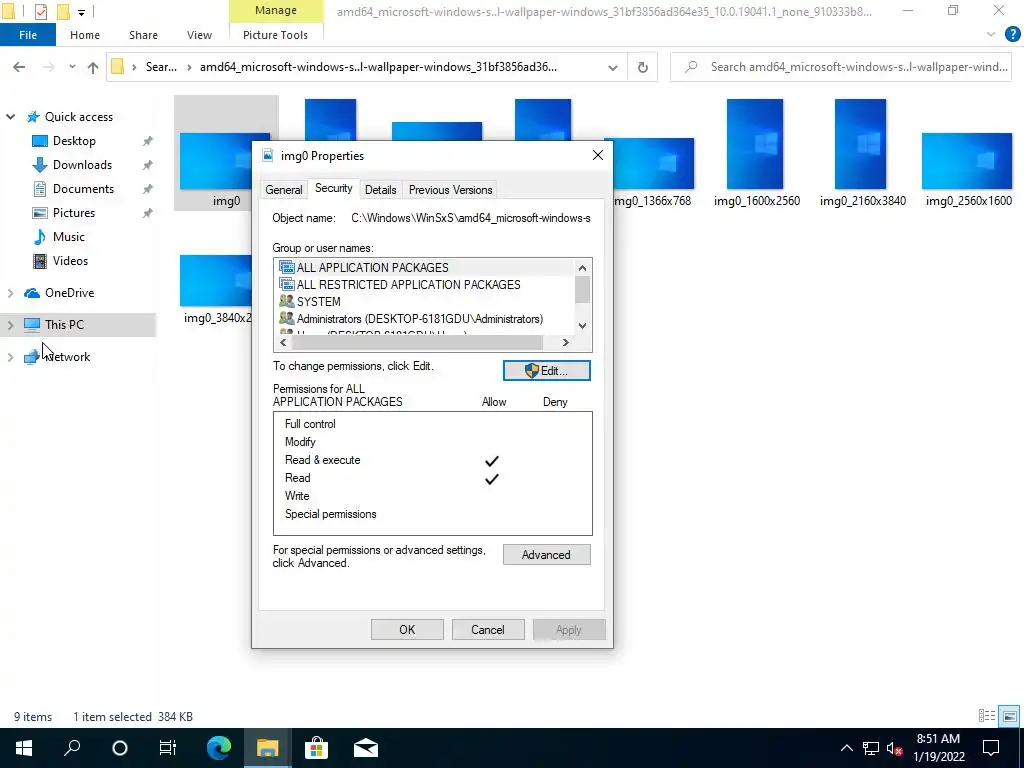Open File Explorer taskbar icon
The image size is (1024, 768).
click(267, 748)
